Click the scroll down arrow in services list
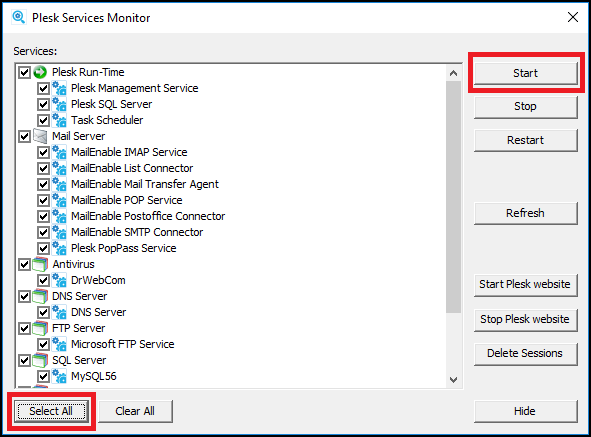This screenshot has width=591, height=437. pos(453,380)
